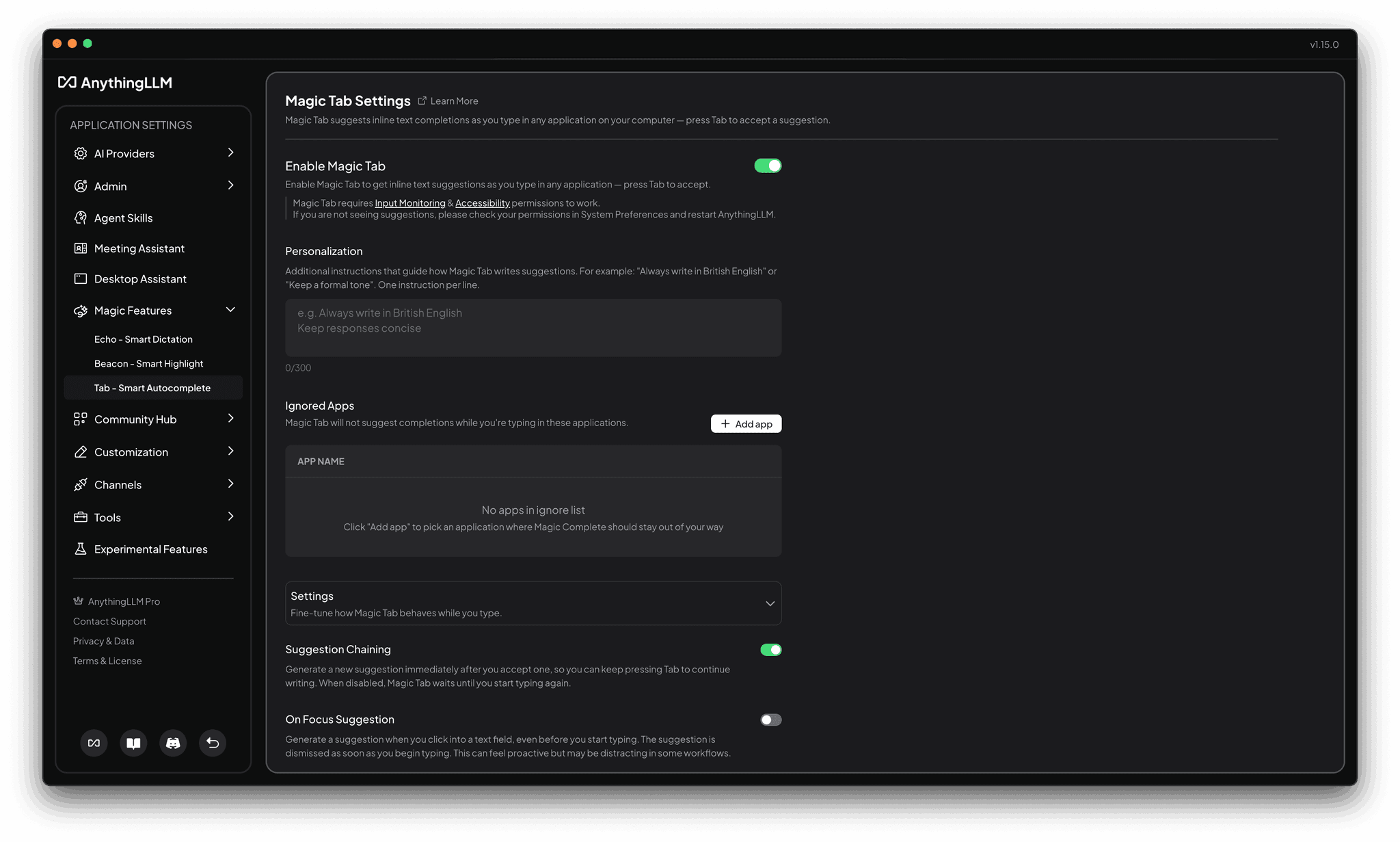Click the Learn More external link icon

tap(422, 101)
